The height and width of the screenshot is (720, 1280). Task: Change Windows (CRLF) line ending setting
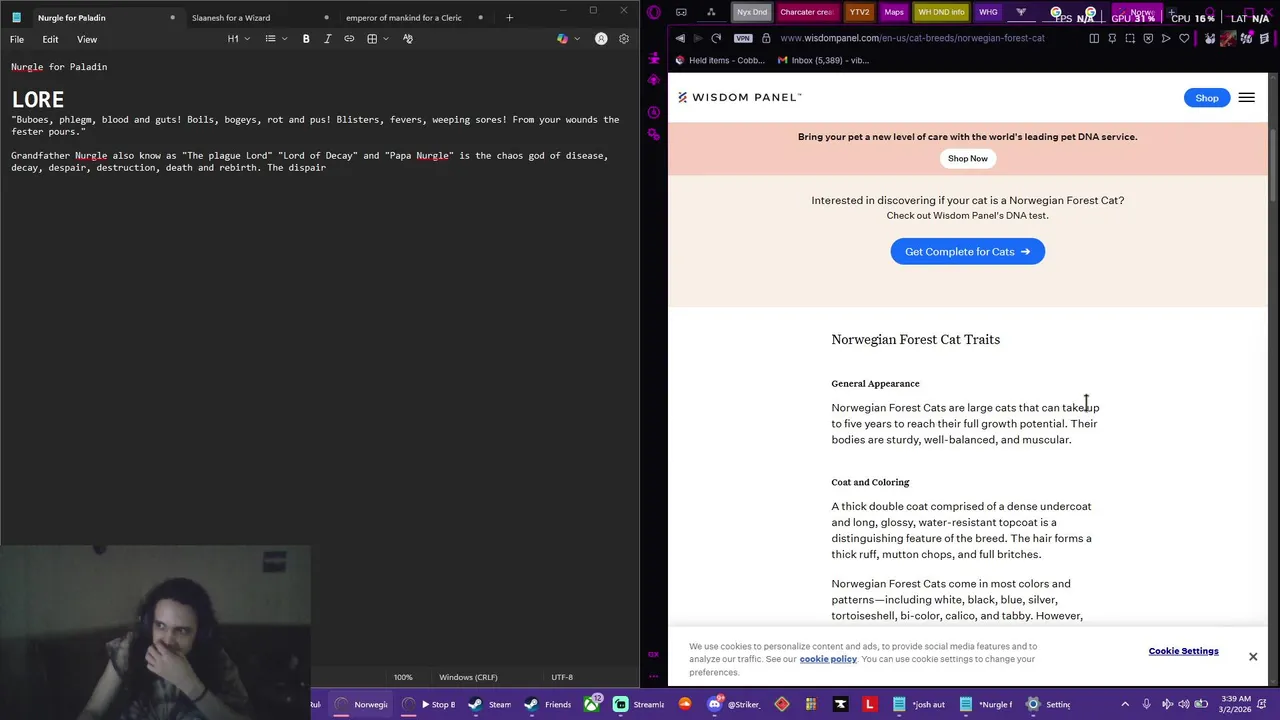pyautogui.click(x=468, y=677)
